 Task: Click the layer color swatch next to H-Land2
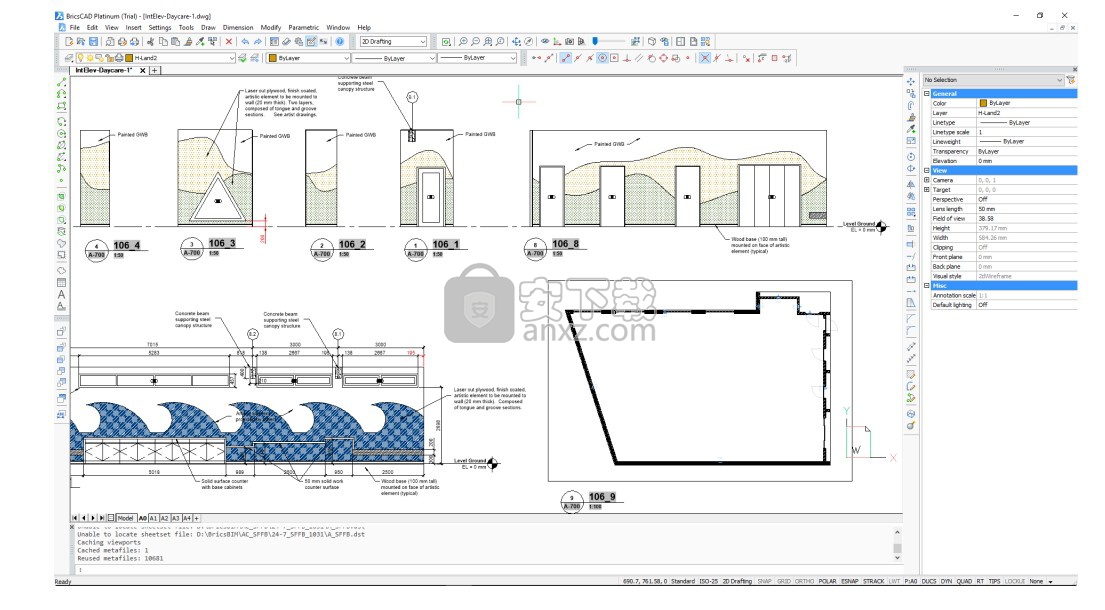[129, 58]
